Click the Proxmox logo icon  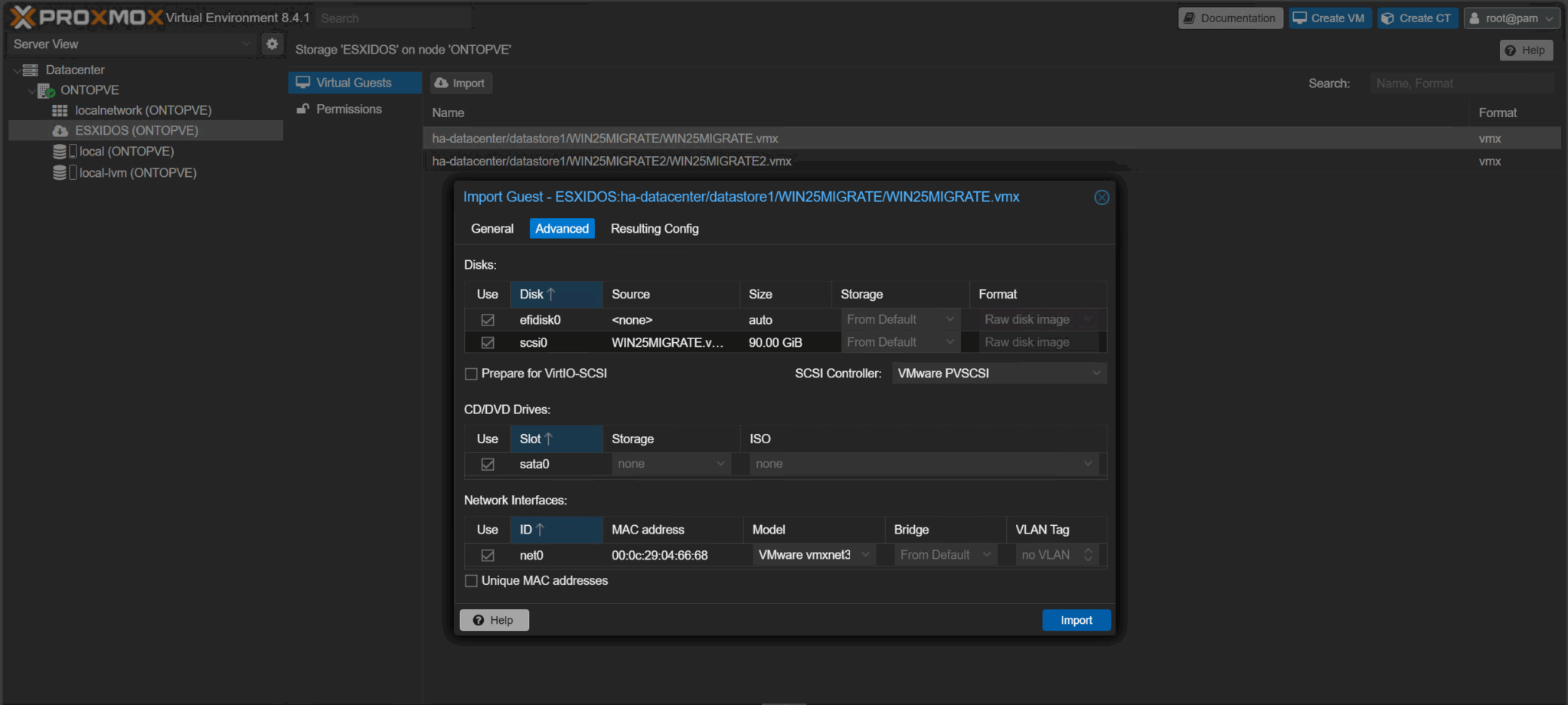click(23, 17)
